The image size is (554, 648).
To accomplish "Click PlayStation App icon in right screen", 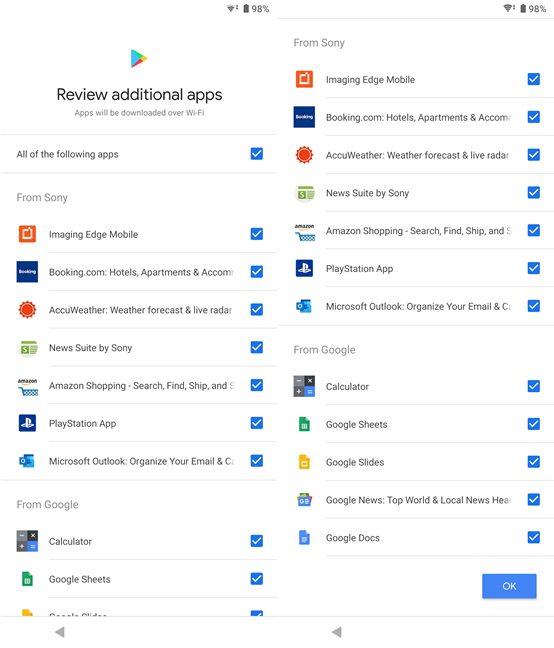I will coord(304,268).
